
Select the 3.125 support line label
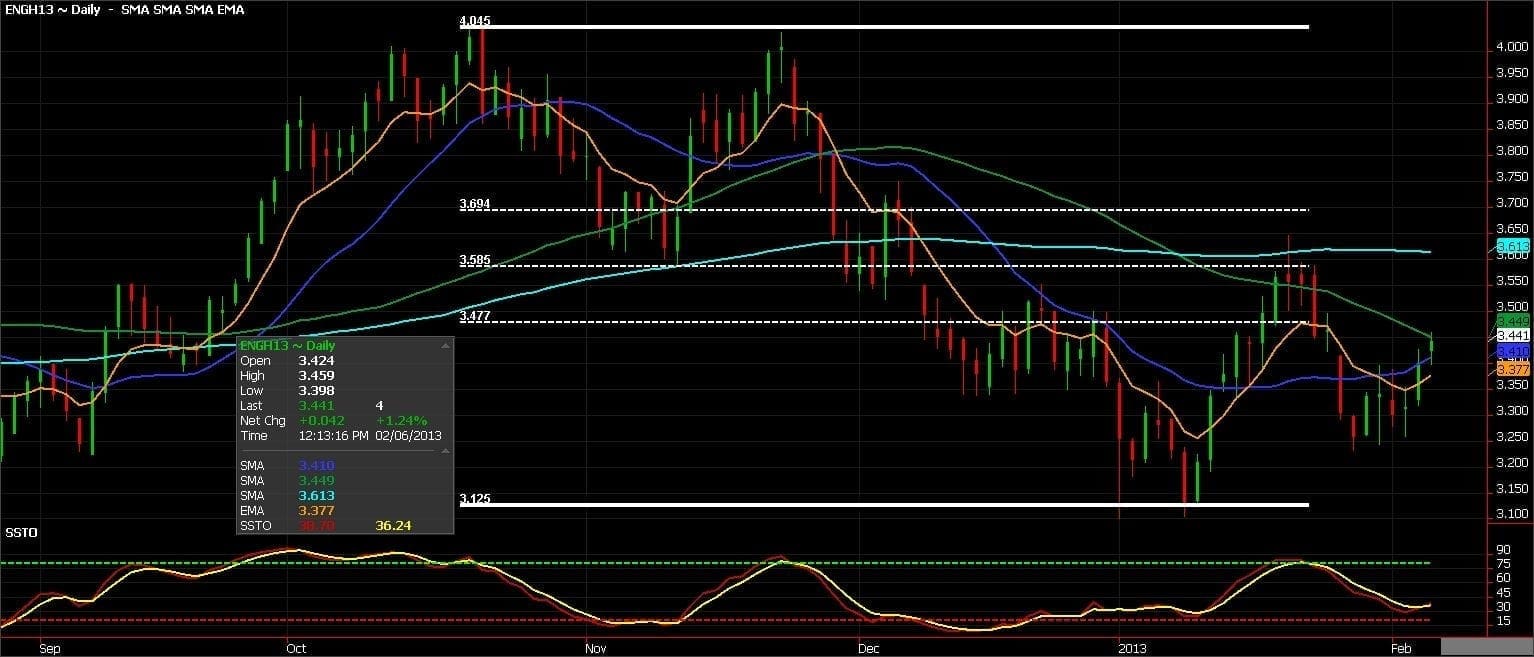pyautogui.click(x=475, y=498)
